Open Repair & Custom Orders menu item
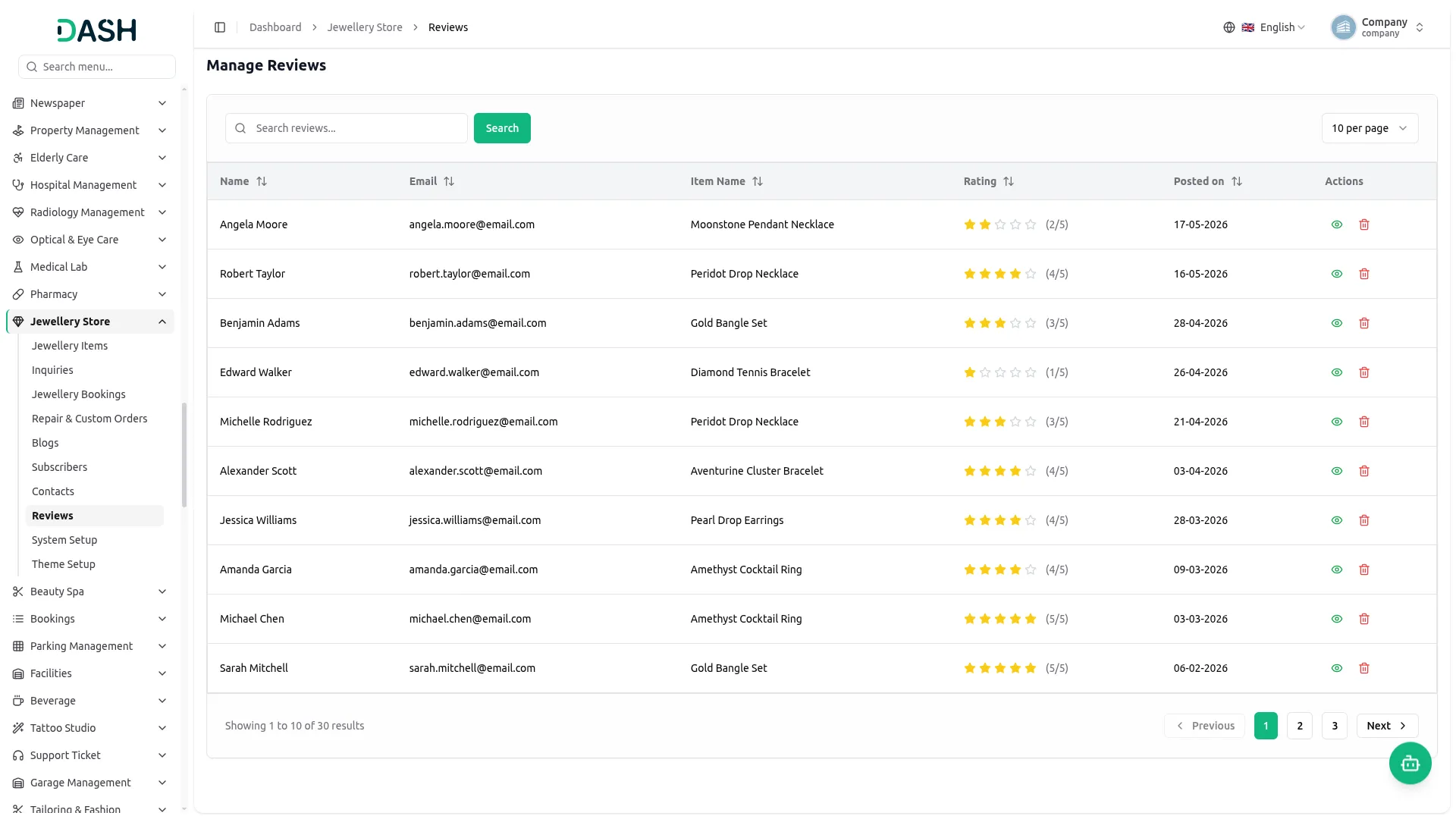Image resolution: width=1456 pixels, height=819 pixels. (89, 419)
